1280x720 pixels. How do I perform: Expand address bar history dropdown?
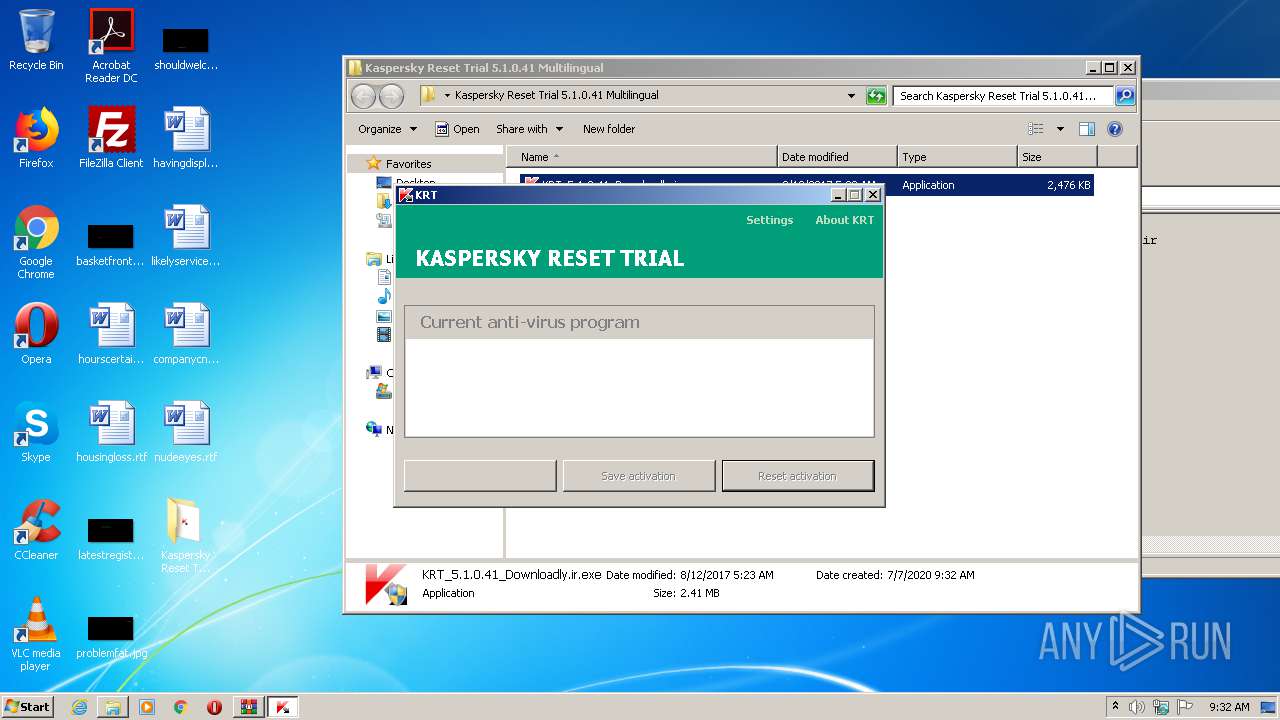851,96
